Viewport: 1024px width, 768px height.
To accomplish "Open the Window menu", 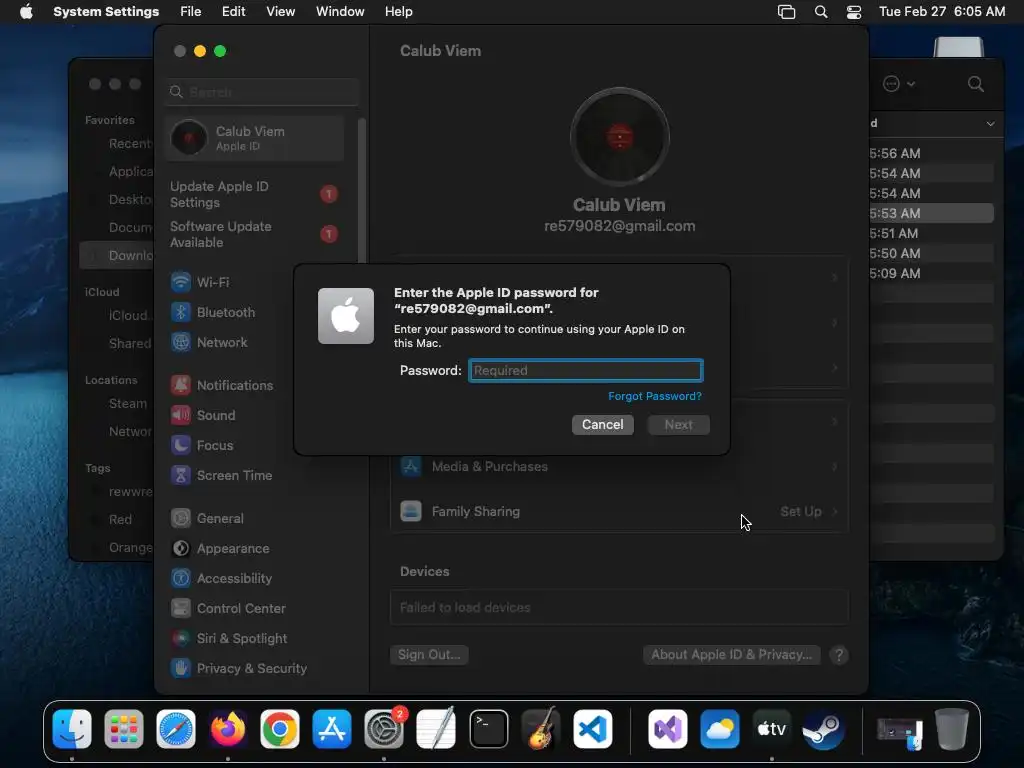I will [340, 12].
